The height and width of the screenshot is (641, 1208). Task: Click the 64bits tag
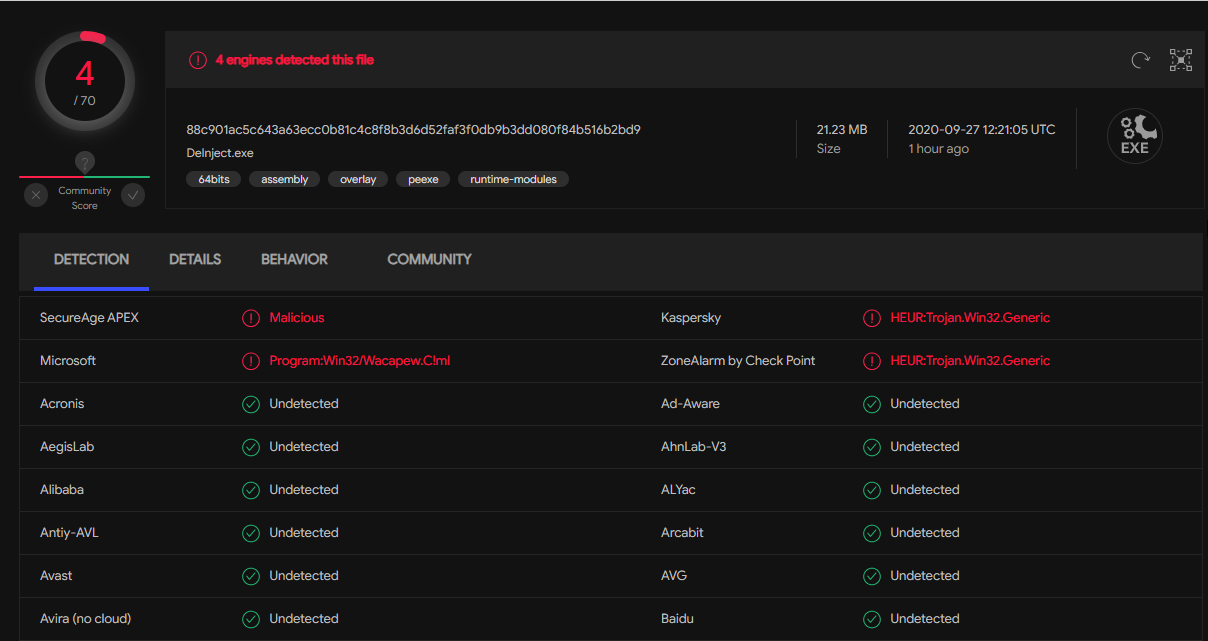[214, 180]
